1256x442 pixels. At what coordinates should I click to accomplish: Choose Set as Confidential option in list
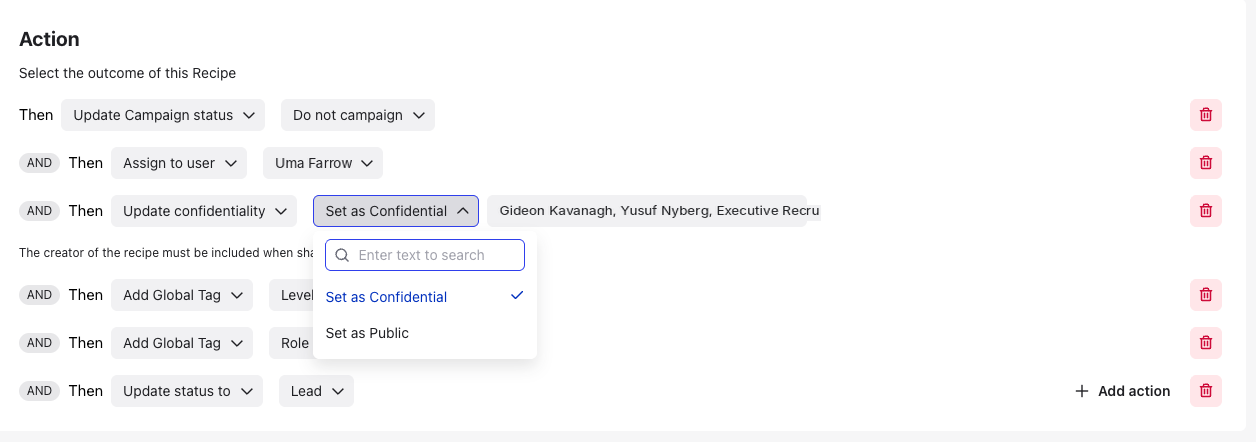click(425, 297)
